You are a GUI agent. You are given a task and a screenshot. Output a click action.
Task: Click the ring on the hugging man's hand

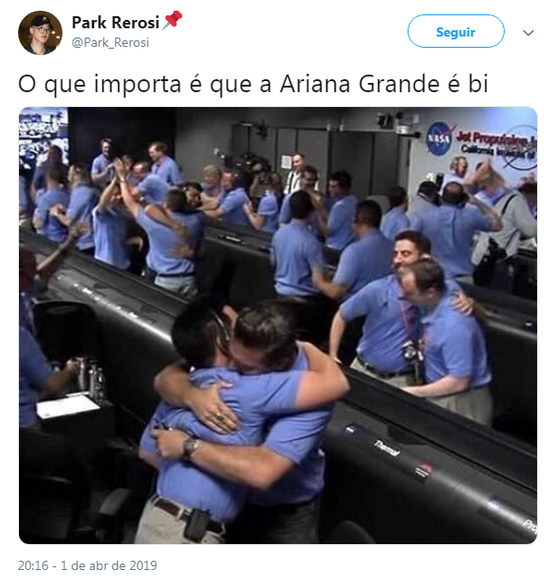[x=219, y=417]
